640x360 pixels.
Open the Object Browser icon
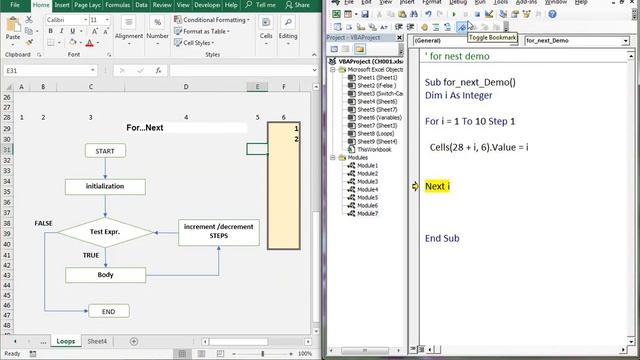coord(527,14)
